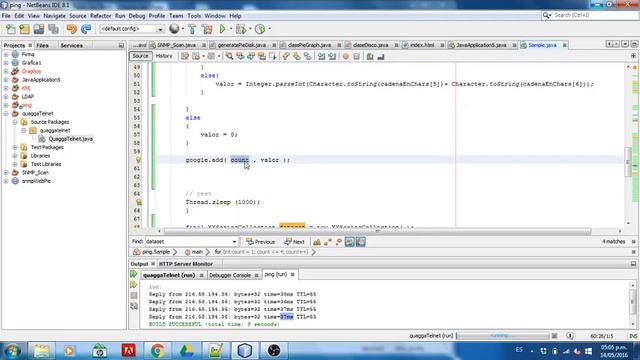
Task: Switch to the Services tab
Action: [71, 45]
